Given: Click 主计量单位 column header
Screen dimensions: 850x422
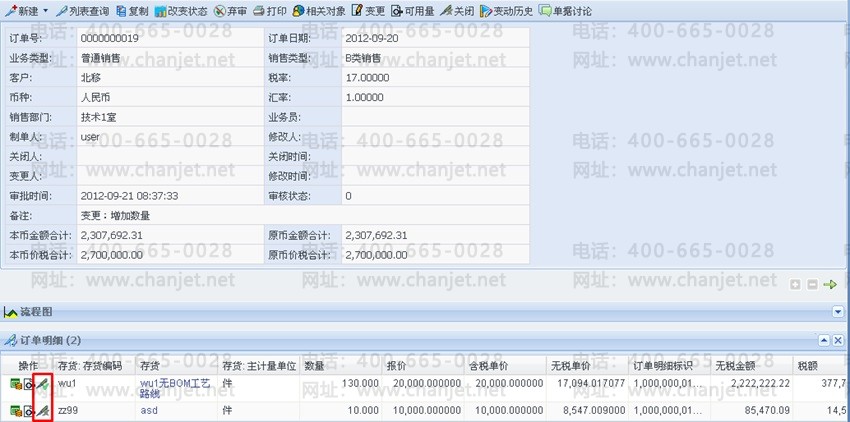Looking at the screenshot, I should pyautogui.click(x=259, y=366).
